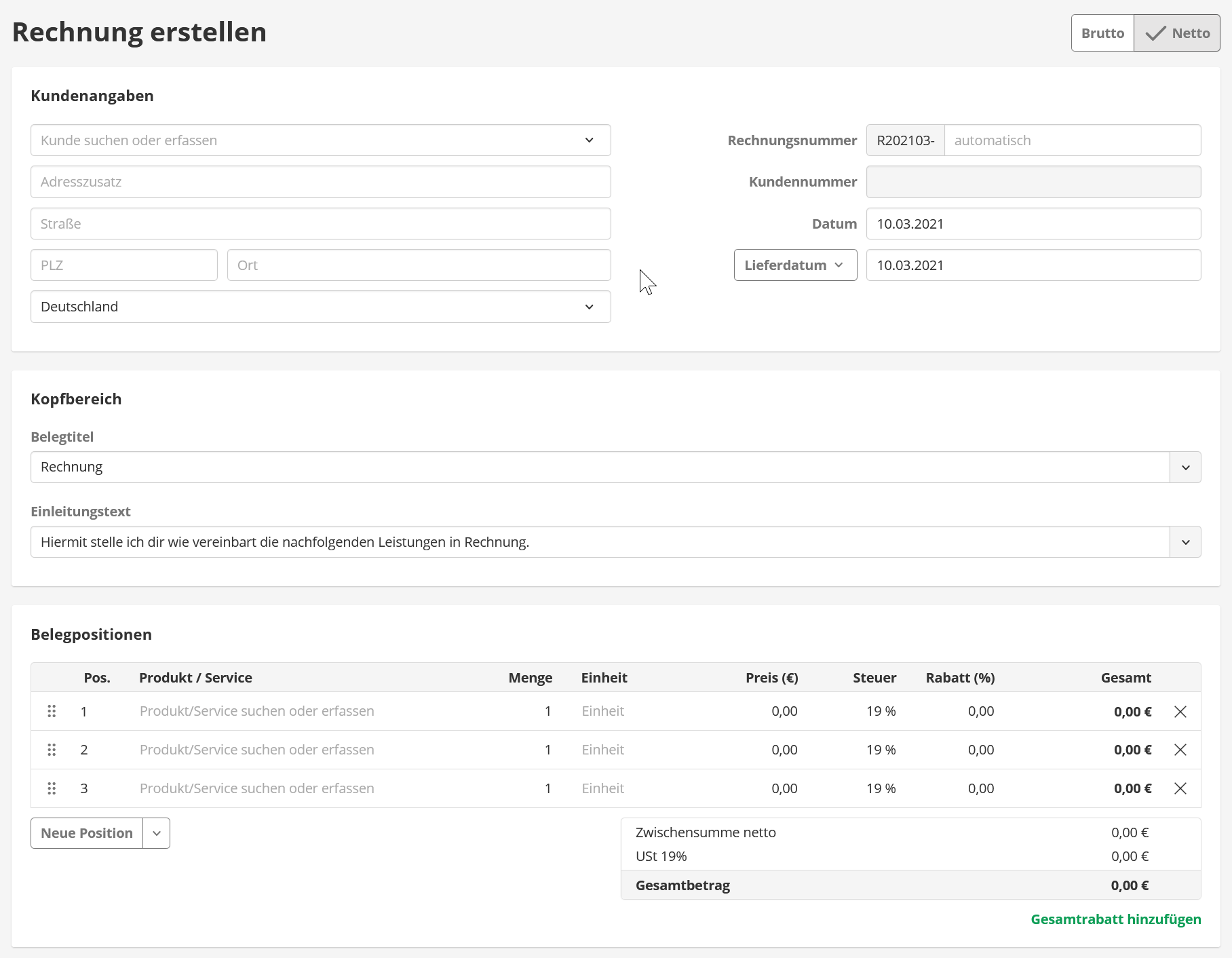Screen dimensions: 1232x958
Task: Click into the Straße address field
Action: click(320, 224)
